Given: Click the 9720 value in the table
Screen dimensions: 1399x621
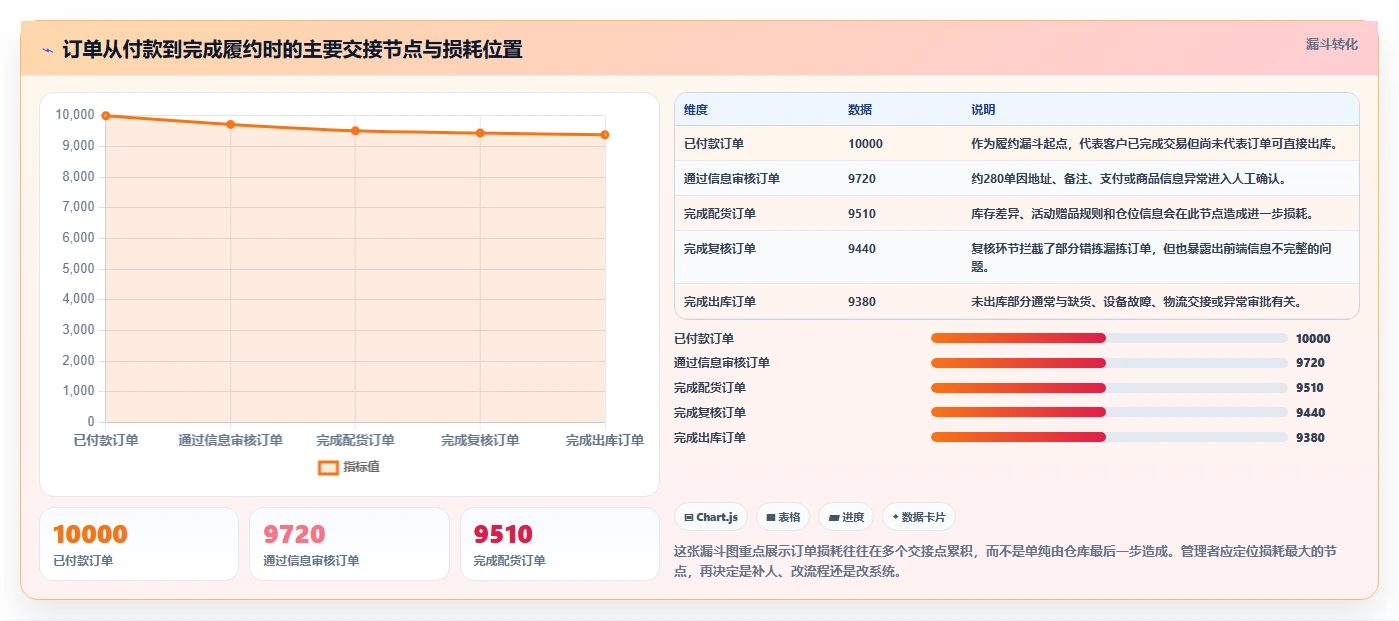Looking at the screenshot, I should click(862, 179).
